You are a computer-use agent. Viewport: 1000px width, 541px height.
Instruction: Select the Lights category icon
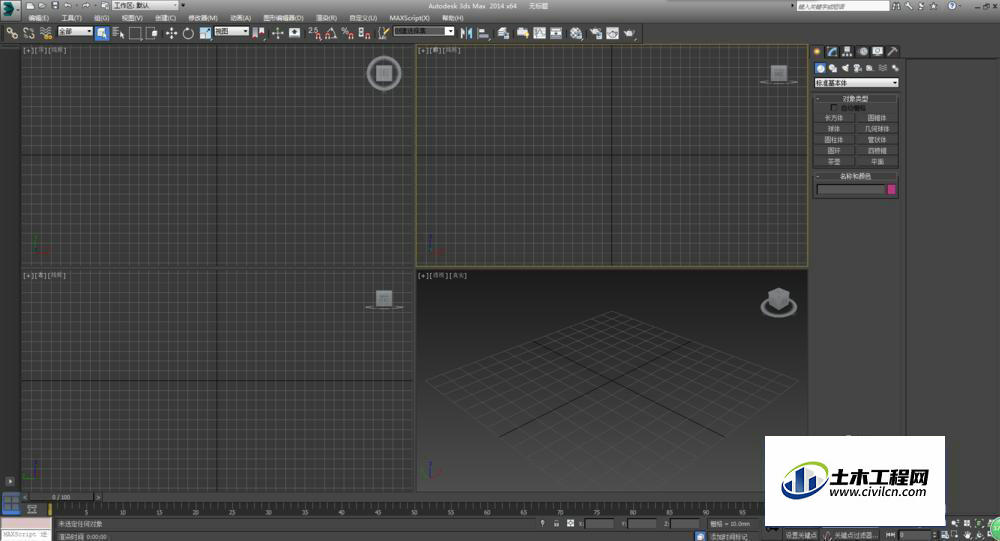(x=845, y=68)
